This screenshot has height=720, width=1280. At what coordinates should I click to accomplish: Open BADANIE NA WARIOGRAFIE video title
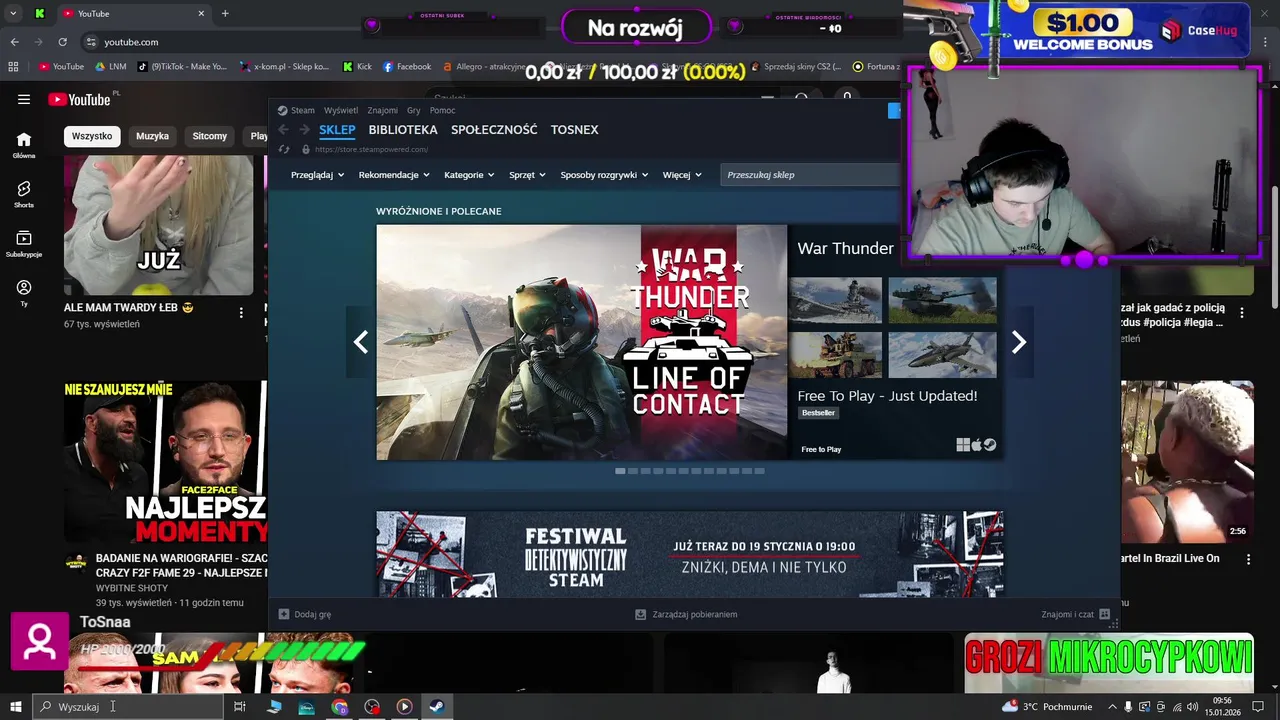pos(181,565)
